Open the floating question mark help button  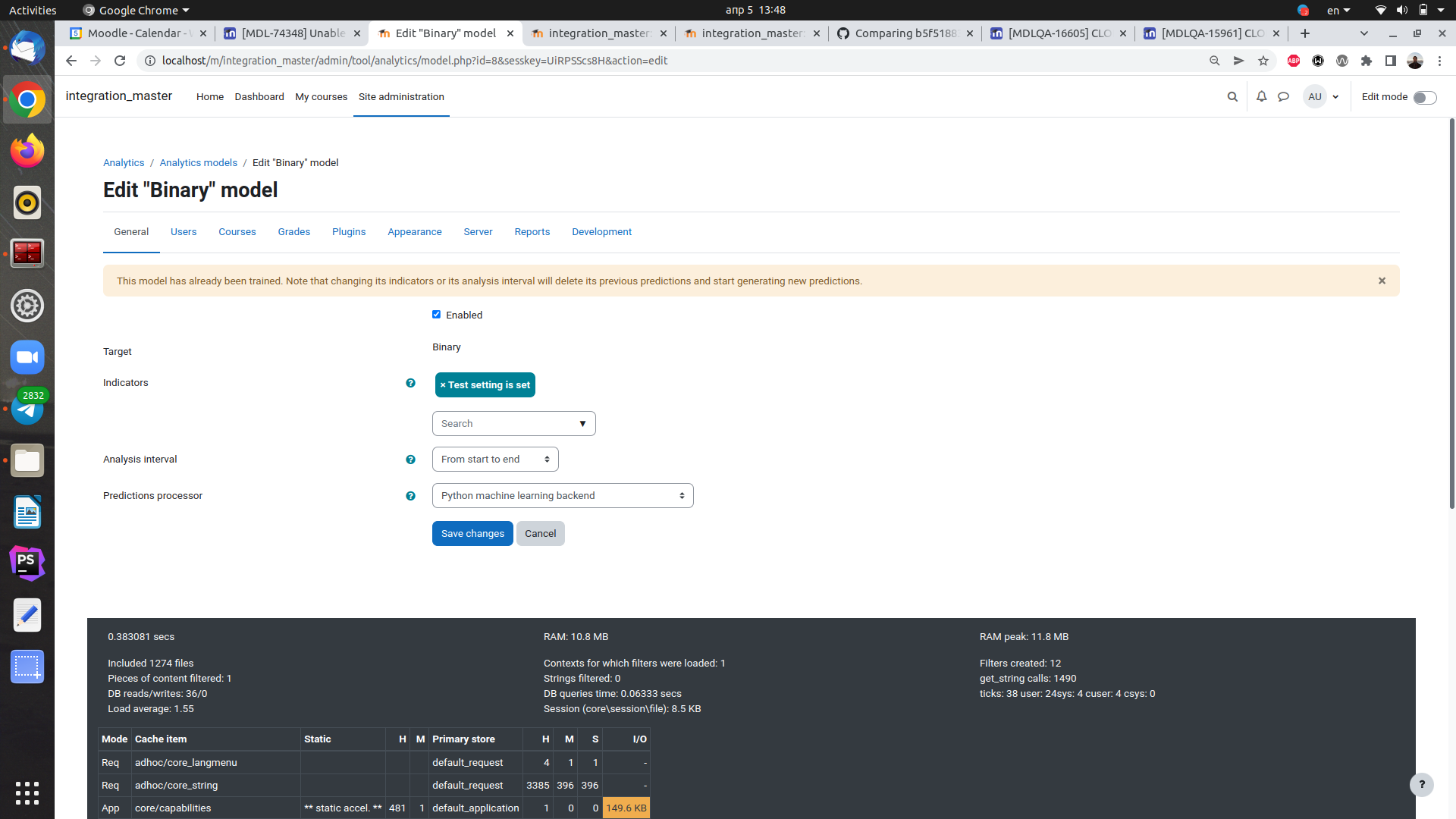tap(1422, 785)
